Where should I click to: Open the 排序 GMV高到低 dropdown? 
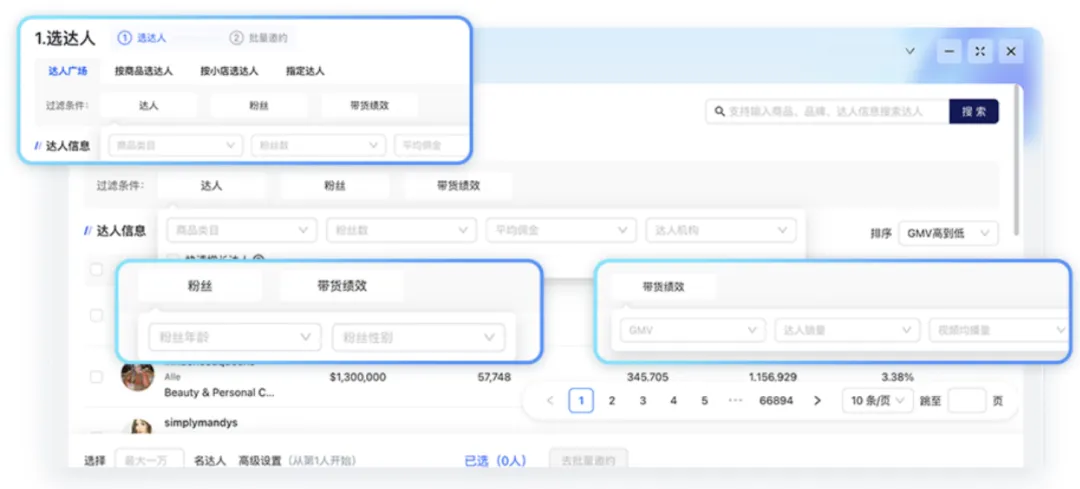948,233
